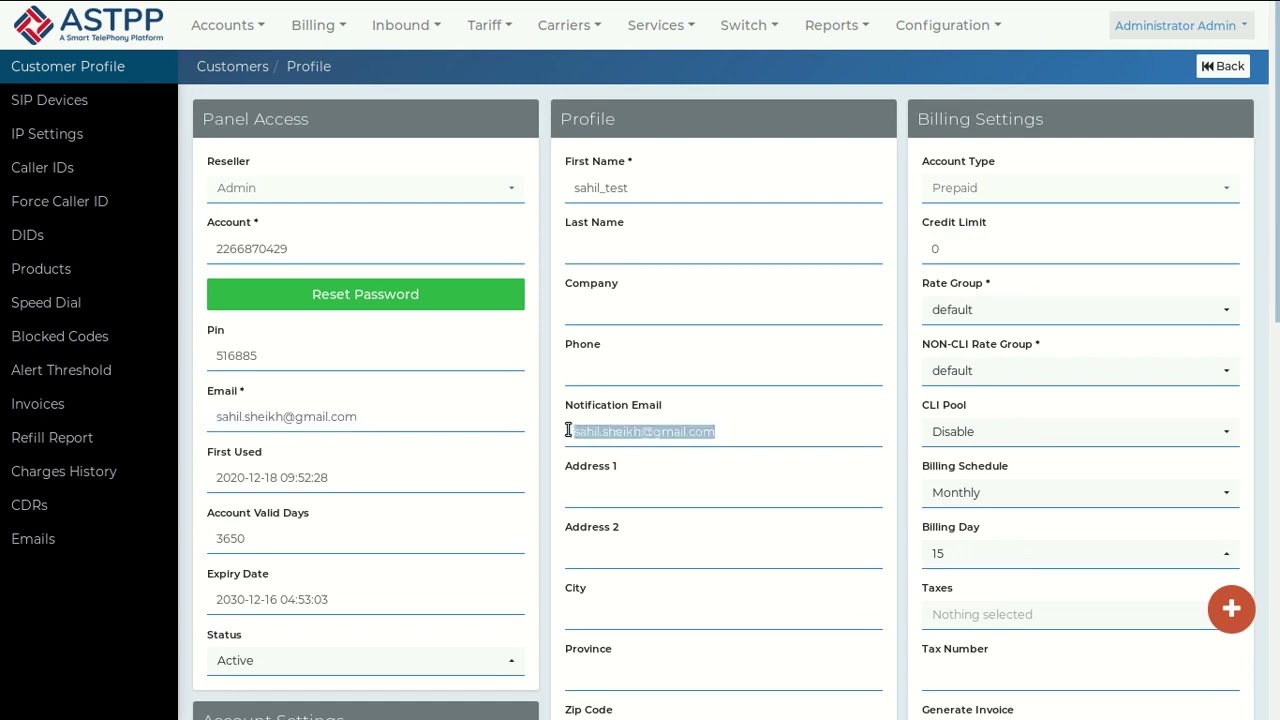This screenshot has height=720, width=1280.
Task: Click the ASTPP logo icon
Action: (x=34, y=25)
